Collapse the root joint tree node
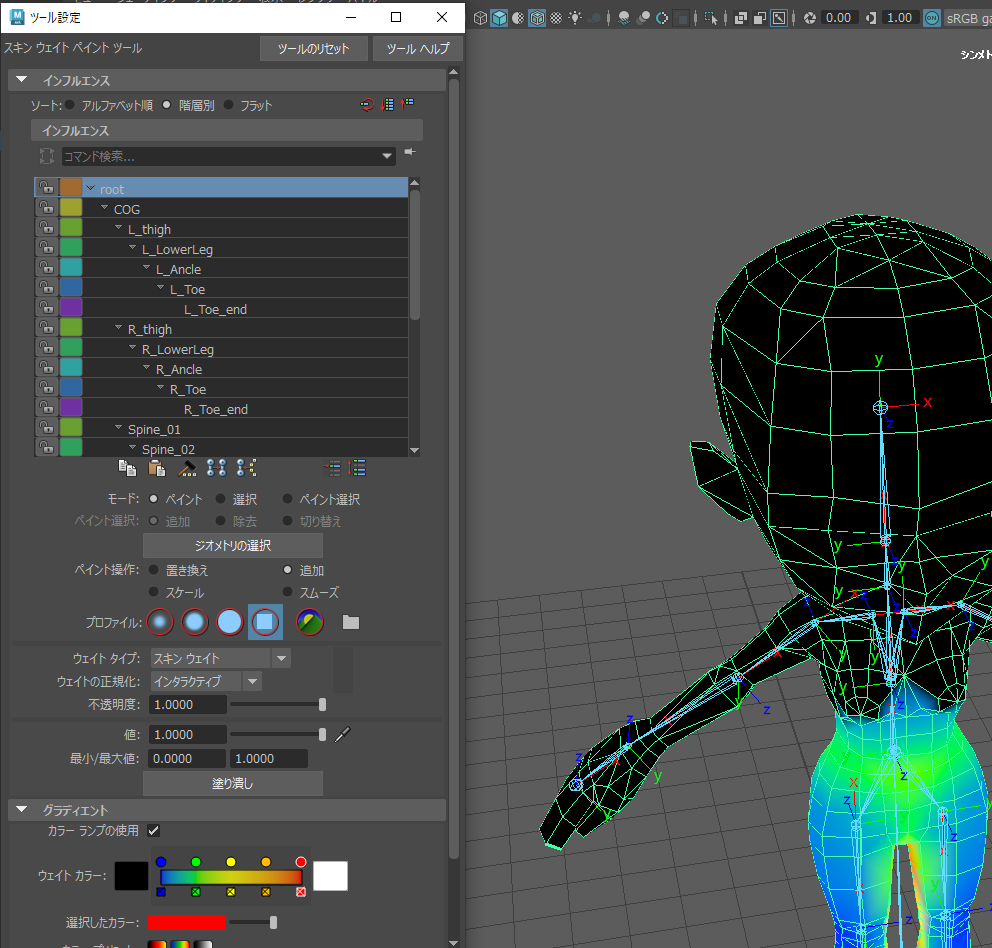The height and width of the screenshot is (948, 992). coord(90,188)
